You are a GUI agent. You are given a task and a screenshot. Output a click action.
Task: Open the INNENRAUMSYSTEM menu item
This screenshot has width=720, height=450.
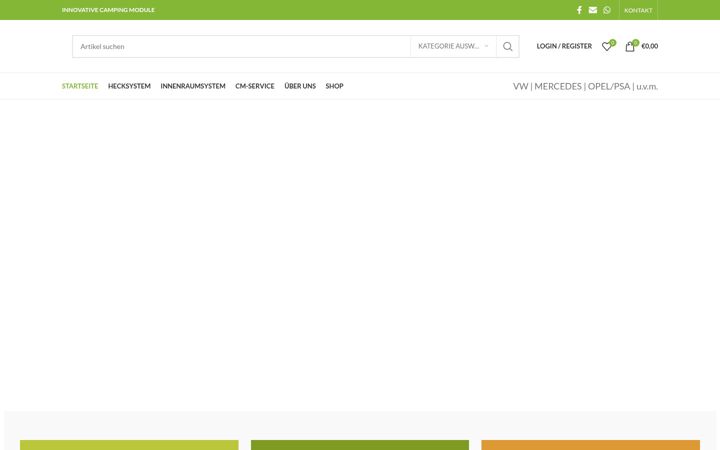(193, 86)
